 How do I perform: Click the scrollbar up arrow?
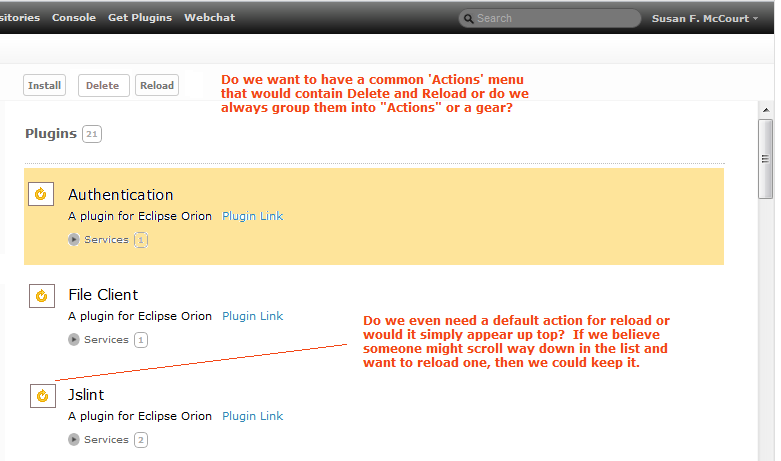(x=766, y=110)
